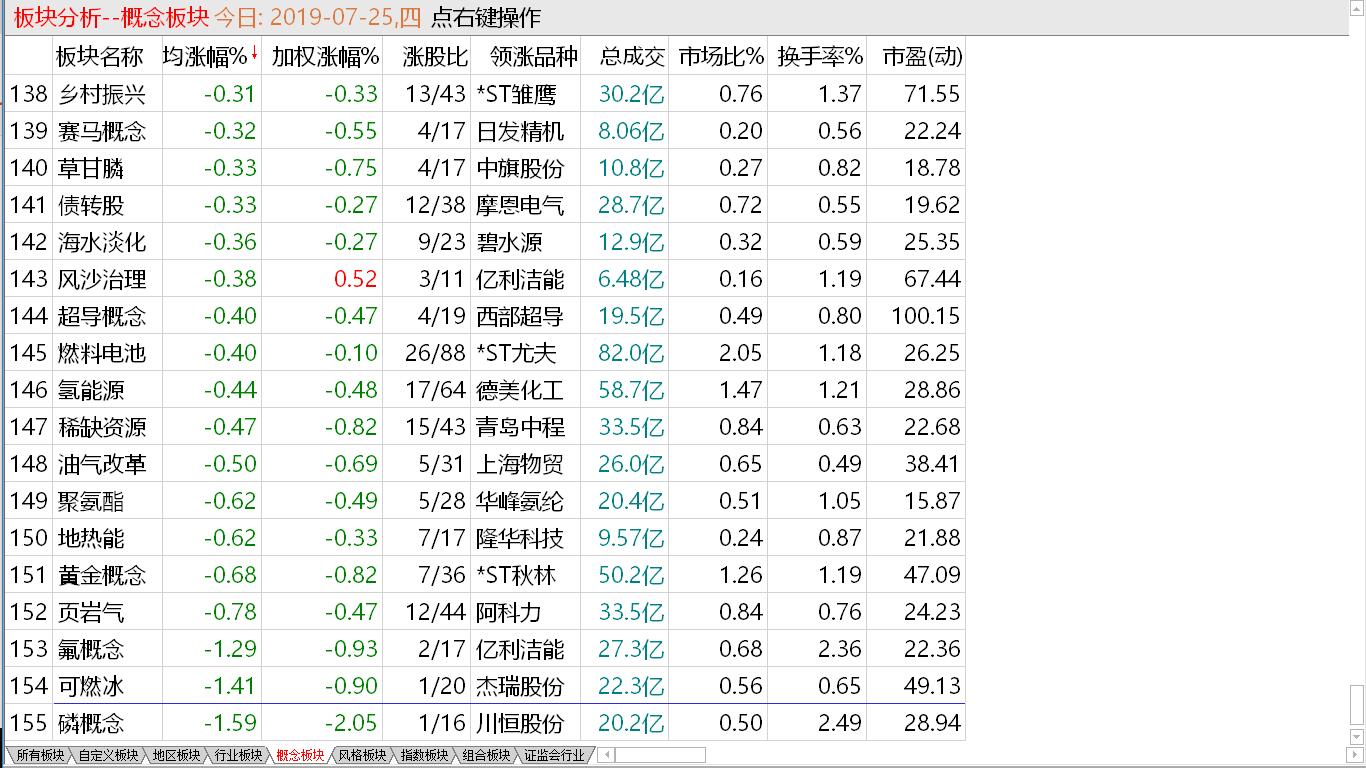This screenshot has height=768, width=1366.
Task: Go to the 行业板块 tab
Action: click(x=238, y=756)
